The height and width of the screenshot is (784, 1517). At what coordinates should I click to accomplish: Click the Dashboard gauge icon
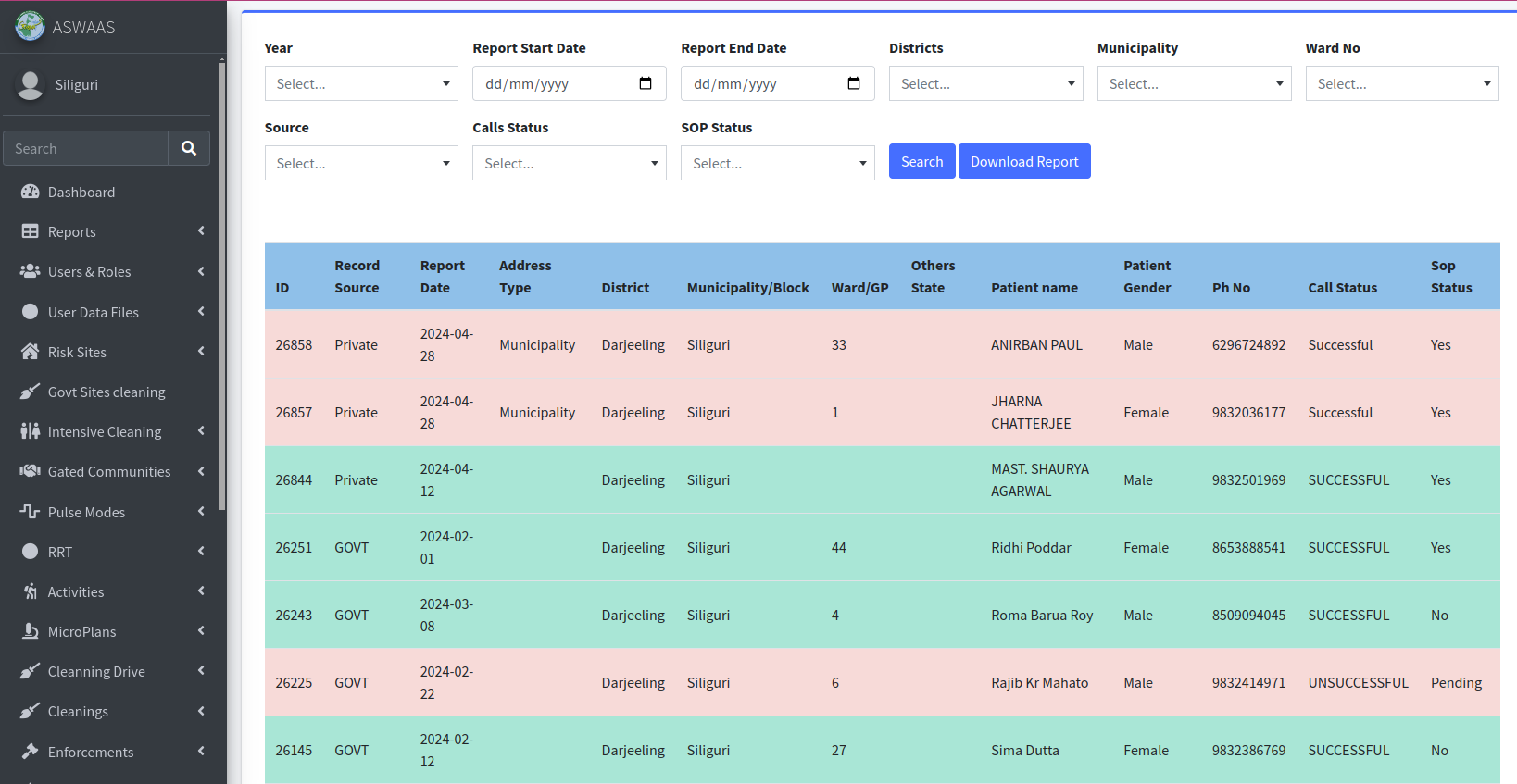click(31, 192)
